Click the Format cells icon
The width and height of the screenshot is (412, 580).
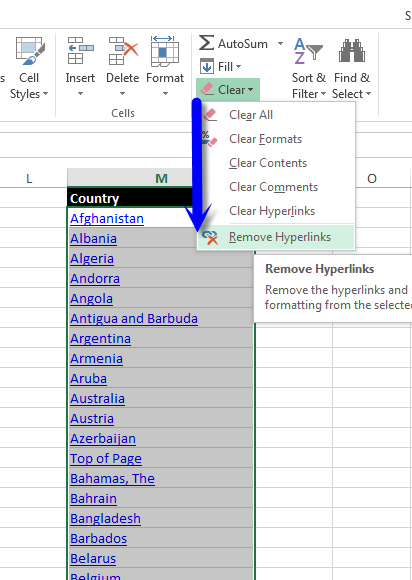click(x=165, y=51)
